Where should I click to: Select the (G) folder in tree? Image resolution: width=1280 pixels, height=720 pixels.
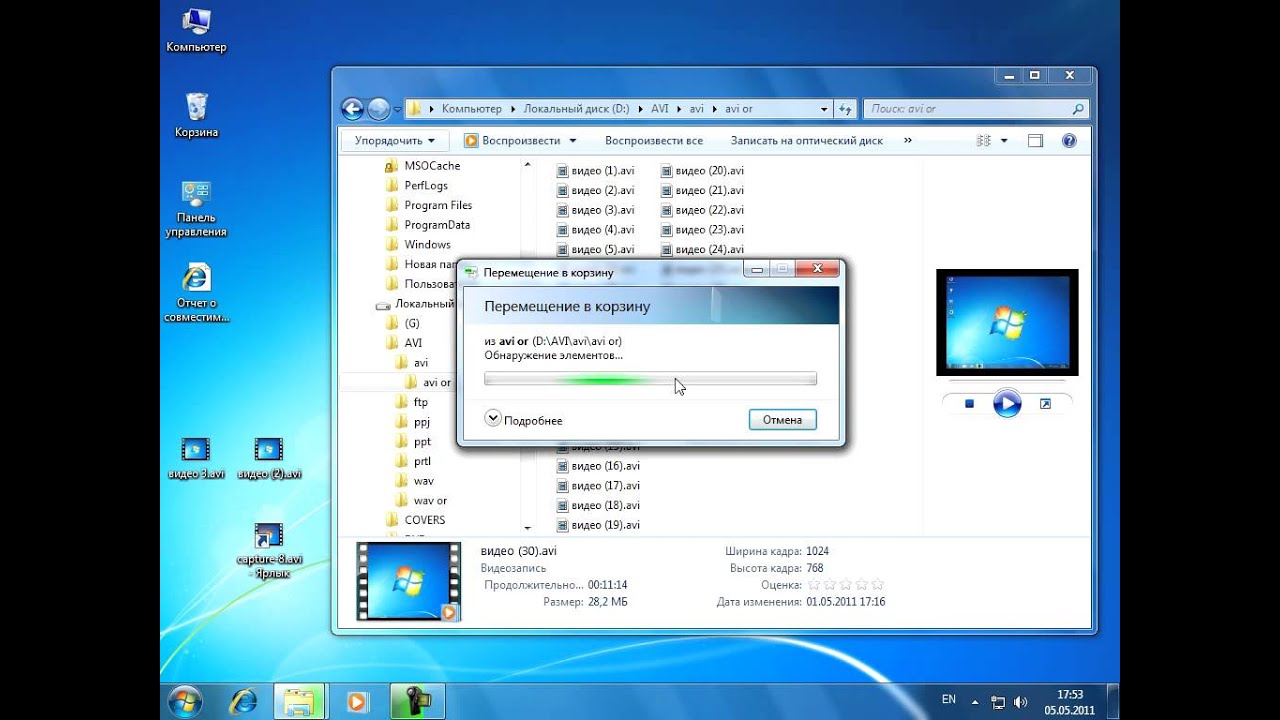coord(412,323)
